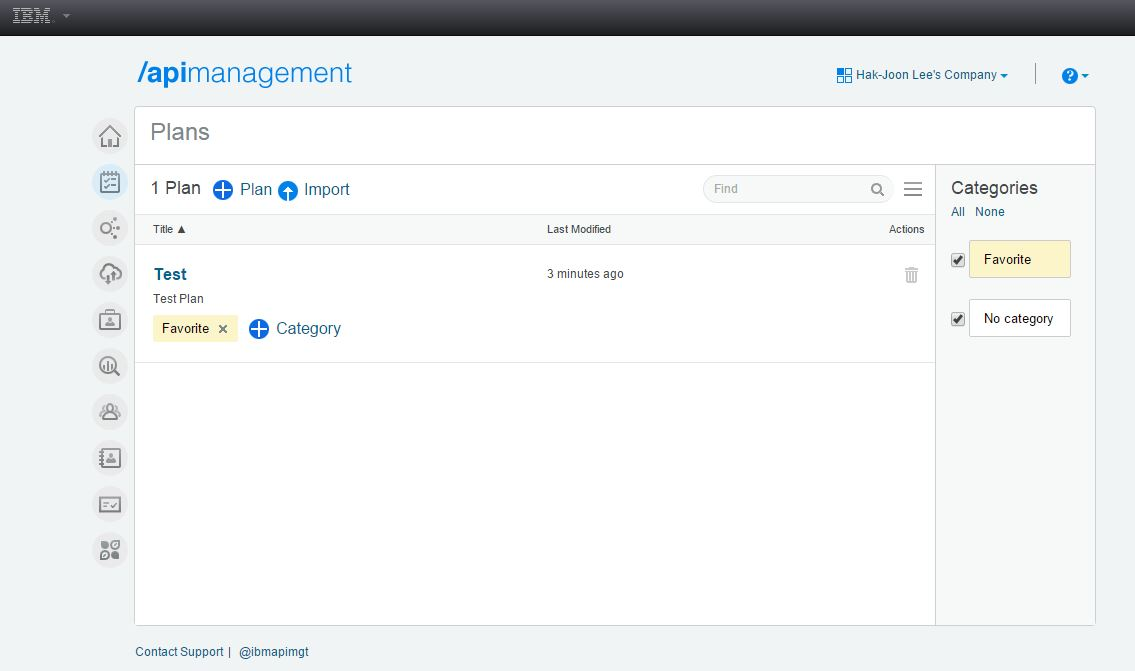Click the white No category label box
1135x671 pixels.
point(1019,318)
